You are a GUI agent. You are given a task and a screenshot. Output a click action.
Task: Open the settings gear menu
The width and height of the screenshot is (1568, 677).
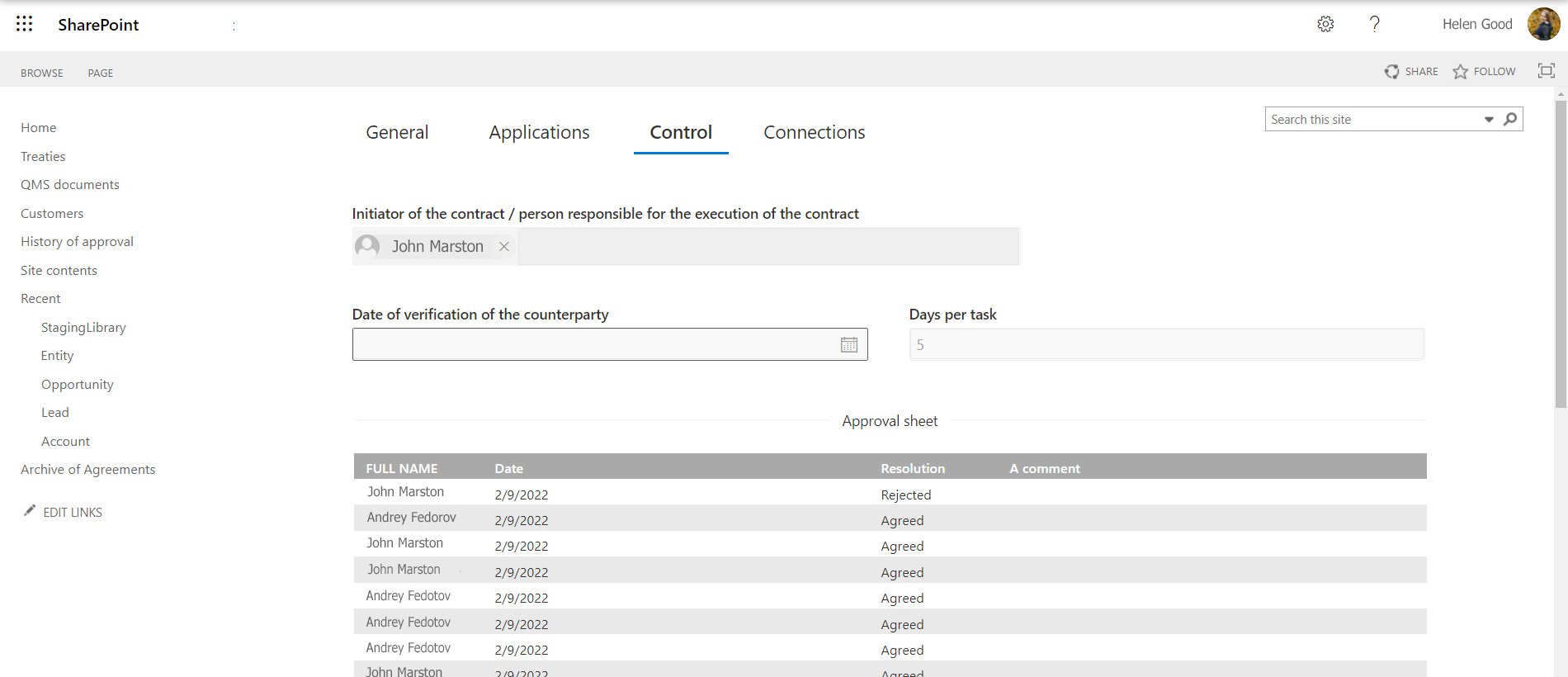(x=1325, y=24)
